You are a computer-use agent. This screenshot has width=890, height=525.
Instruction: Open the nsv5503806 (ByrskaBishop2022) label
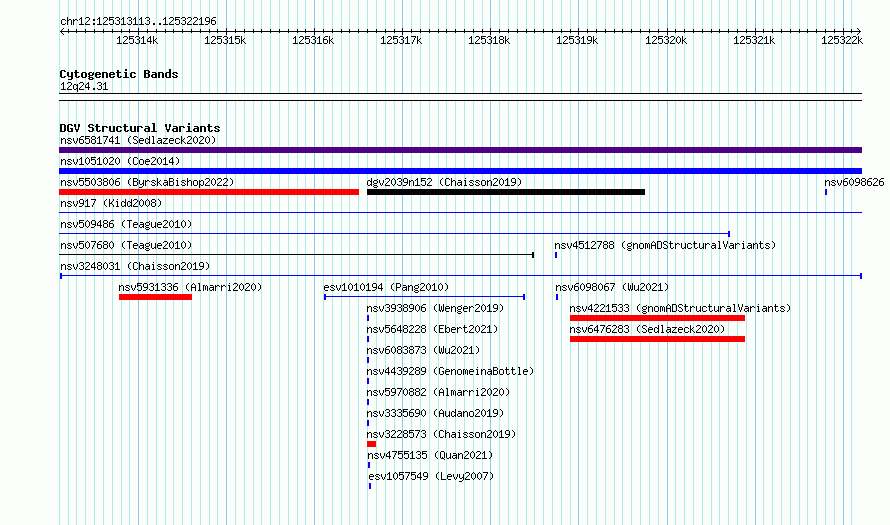(x=147, y=182)
